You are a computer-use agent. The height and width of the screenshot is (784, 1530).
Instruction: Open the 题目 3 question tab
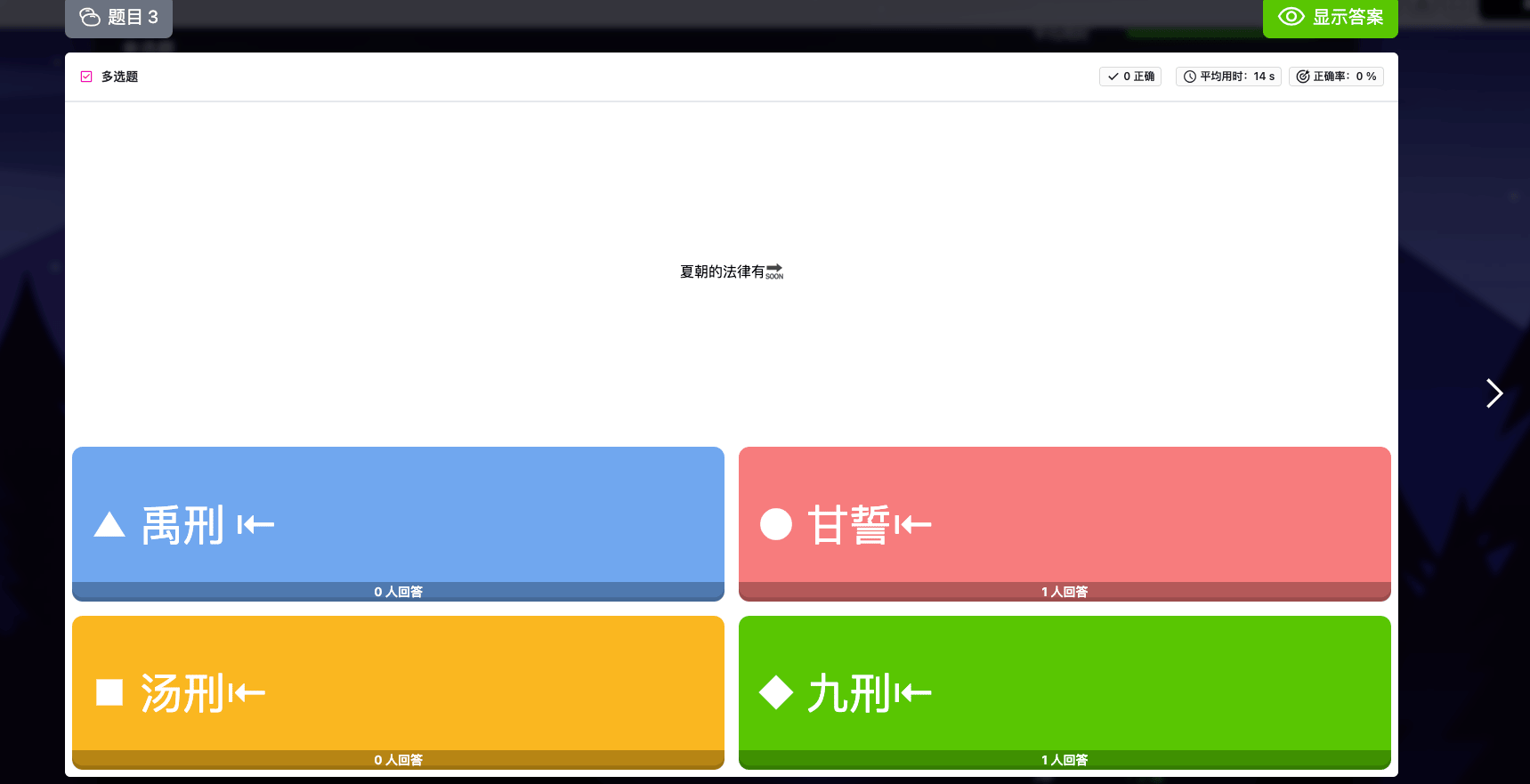[x=118, y=18]
